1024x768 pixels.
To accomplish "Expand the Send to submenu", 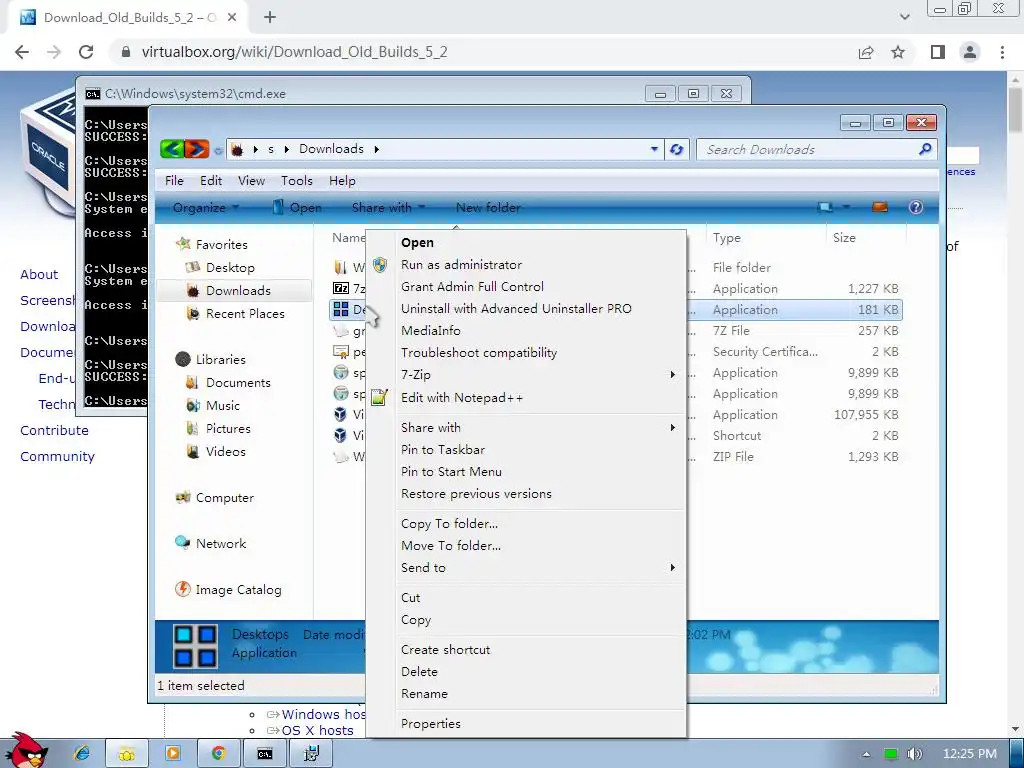I will point(672,568).
